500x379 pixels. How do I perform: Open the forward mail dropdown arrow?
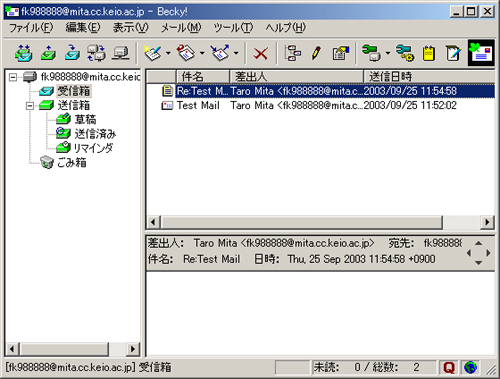click(x=236, y=53)
